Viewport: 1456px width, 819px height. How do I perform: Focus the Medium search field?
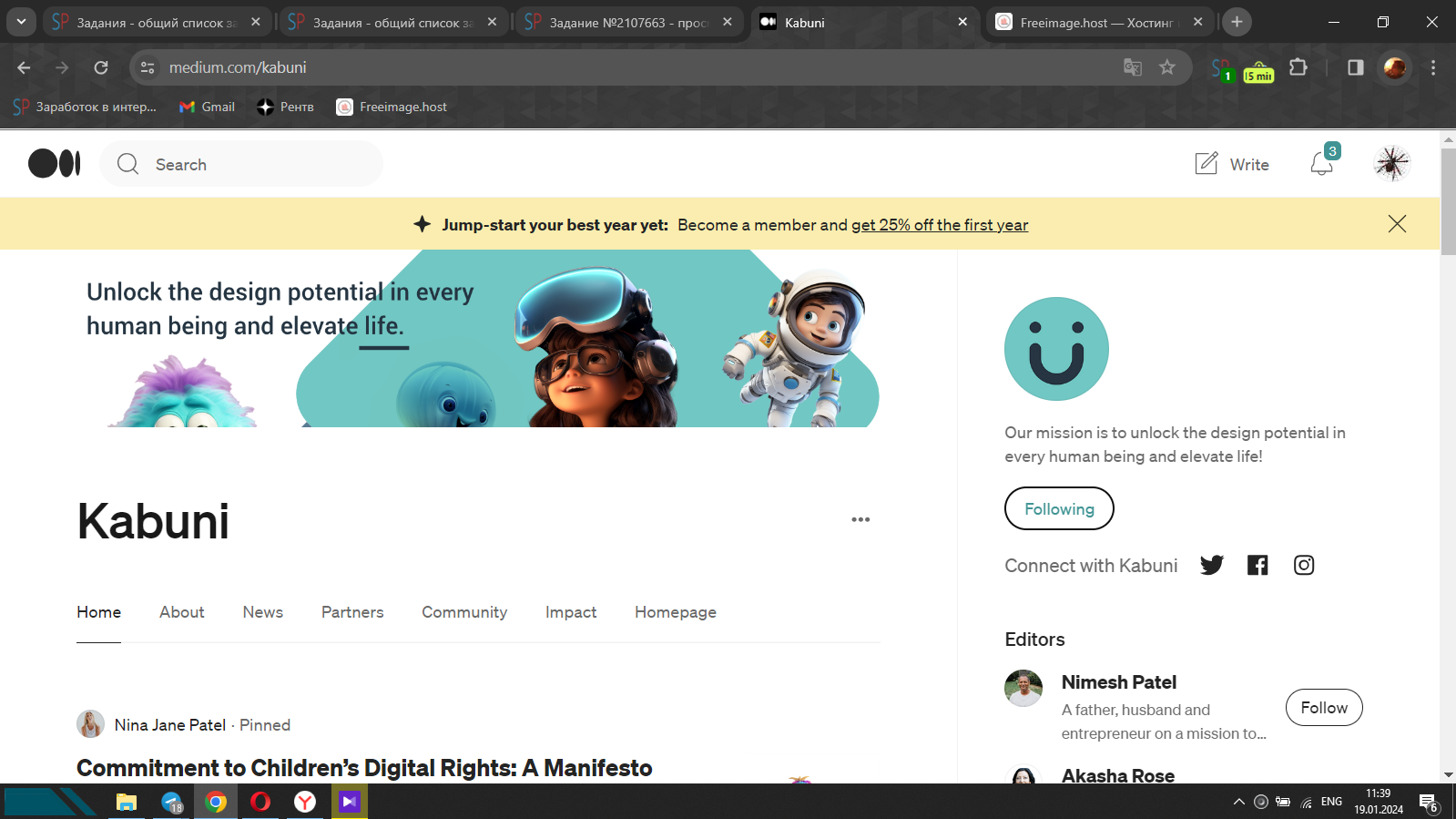point(241,164)
